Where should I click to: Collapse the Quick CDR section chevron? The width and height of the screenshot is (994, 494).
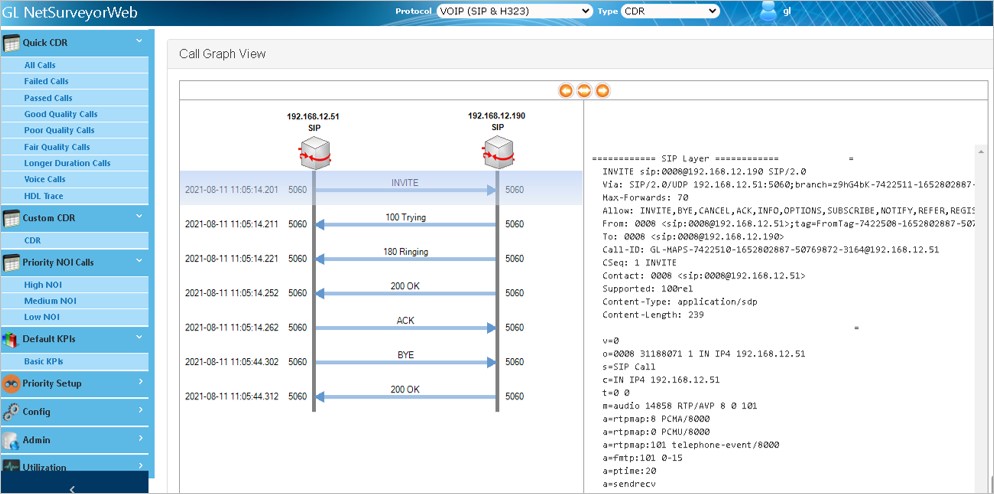139,41
